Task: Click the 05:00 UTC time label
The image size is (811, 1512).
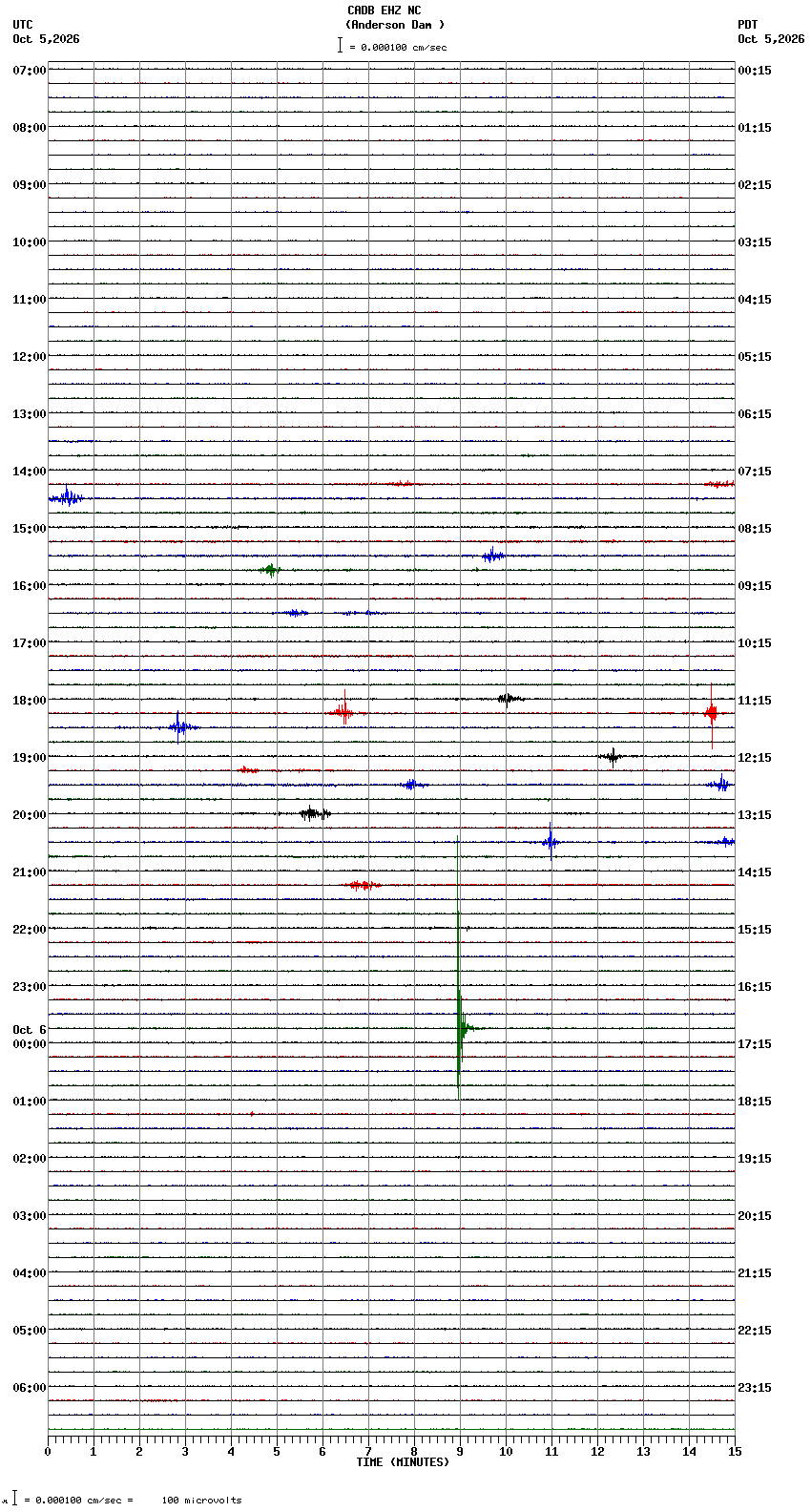Action: click(30, 1331)
